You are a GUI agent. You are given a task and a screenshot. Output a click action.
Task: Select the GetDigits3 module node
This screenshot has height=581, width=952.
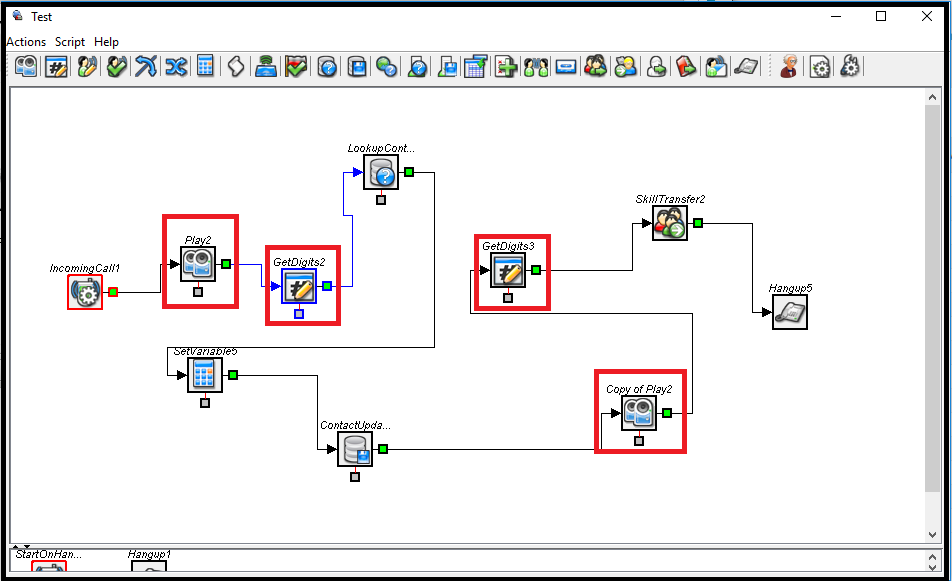508,270
